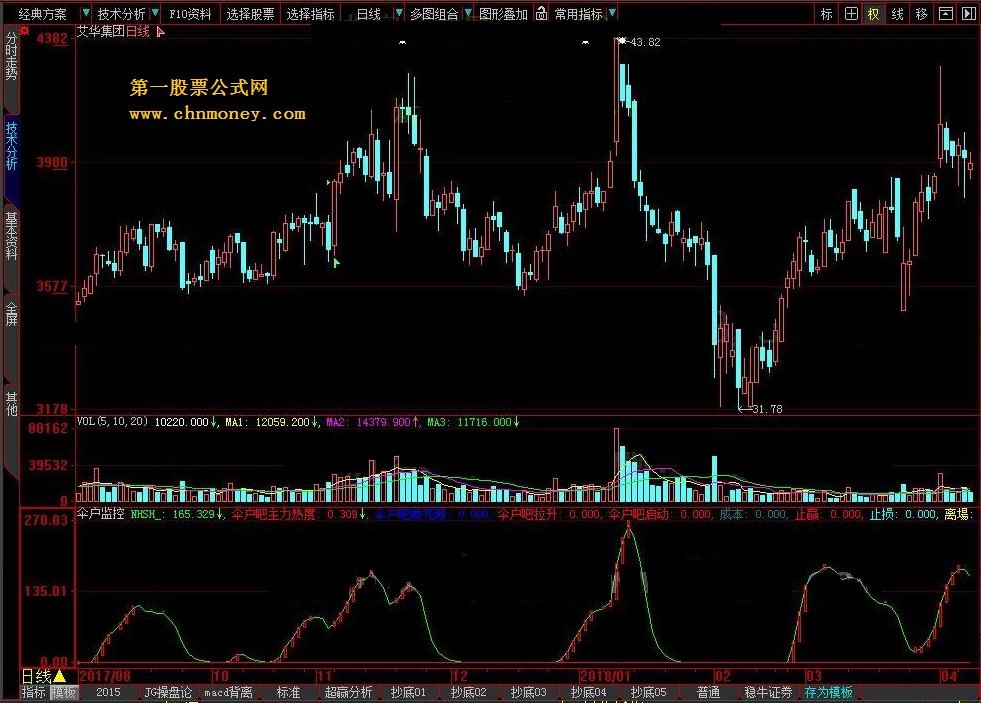Screen dimensions: 981x703
Task: Click 常用指标 in the toolbar
Action: pos(579,14)
